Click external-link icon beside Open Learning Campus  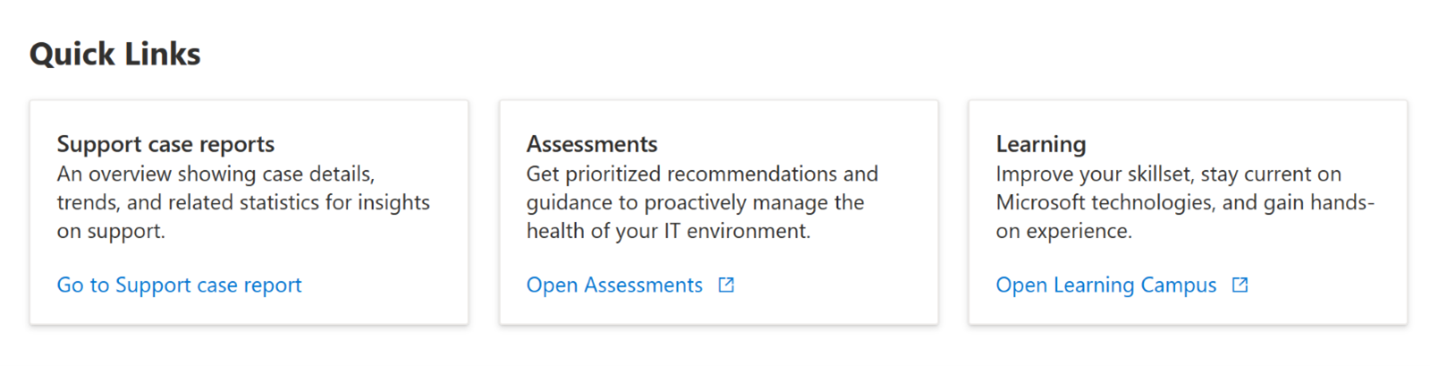pos(1240,285)
